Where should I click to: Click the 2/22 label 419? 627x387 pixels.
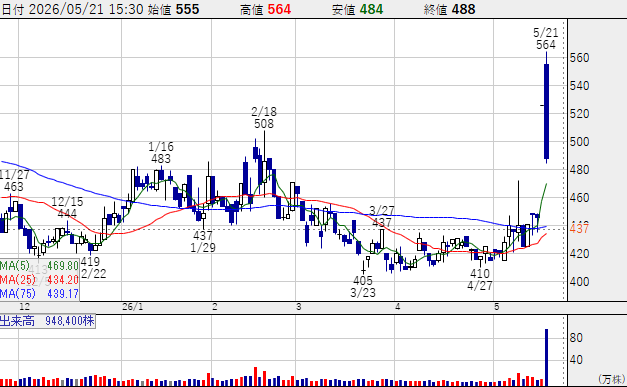coord(90,262)
